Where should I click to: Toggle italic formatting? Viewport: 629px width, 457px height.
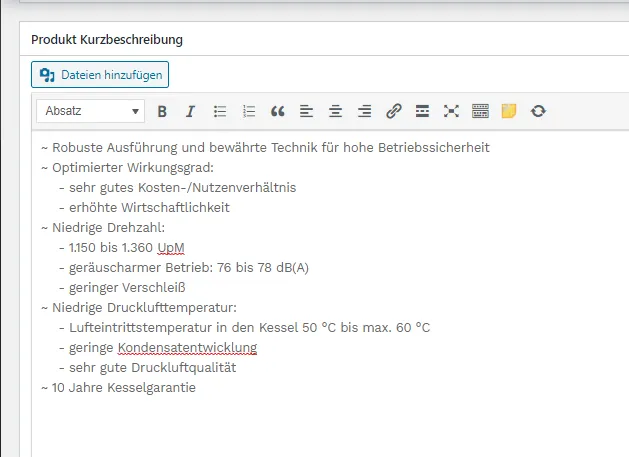coord(191,111)
